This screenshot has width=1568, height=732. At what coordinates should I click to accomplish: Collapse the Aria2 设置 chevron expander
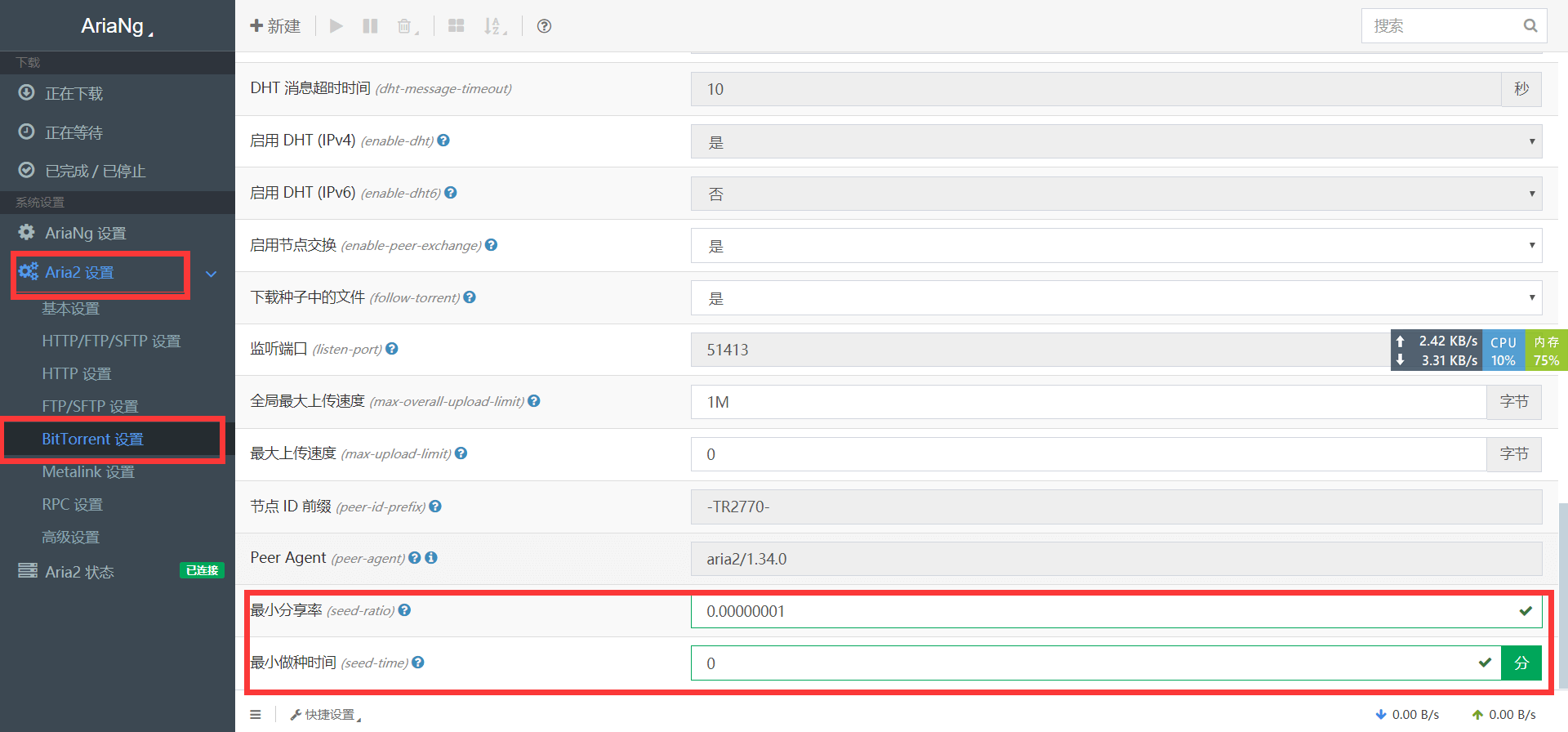point(212,274)
